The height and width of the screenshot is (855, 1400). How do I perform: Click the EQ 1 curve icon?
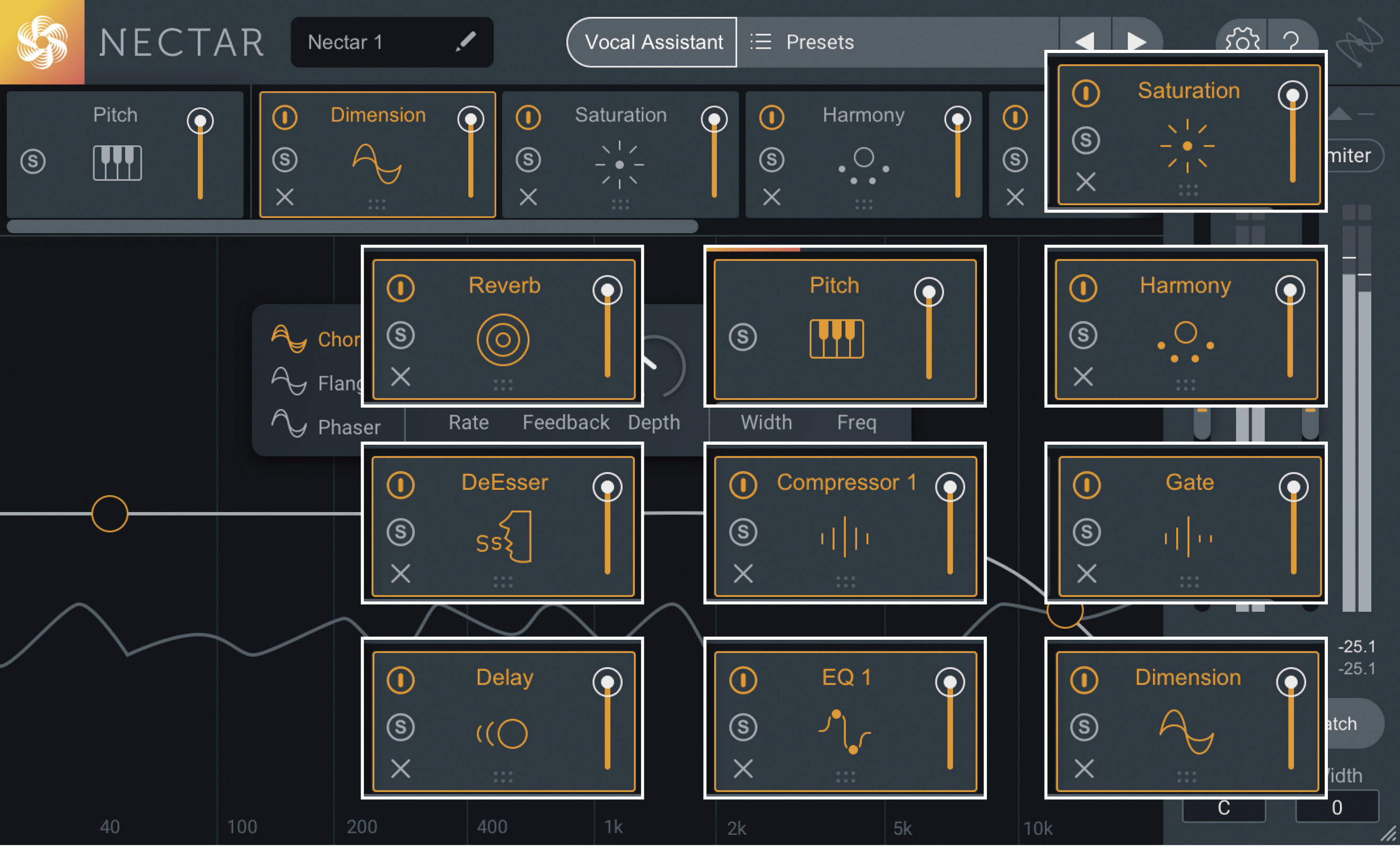845,731
